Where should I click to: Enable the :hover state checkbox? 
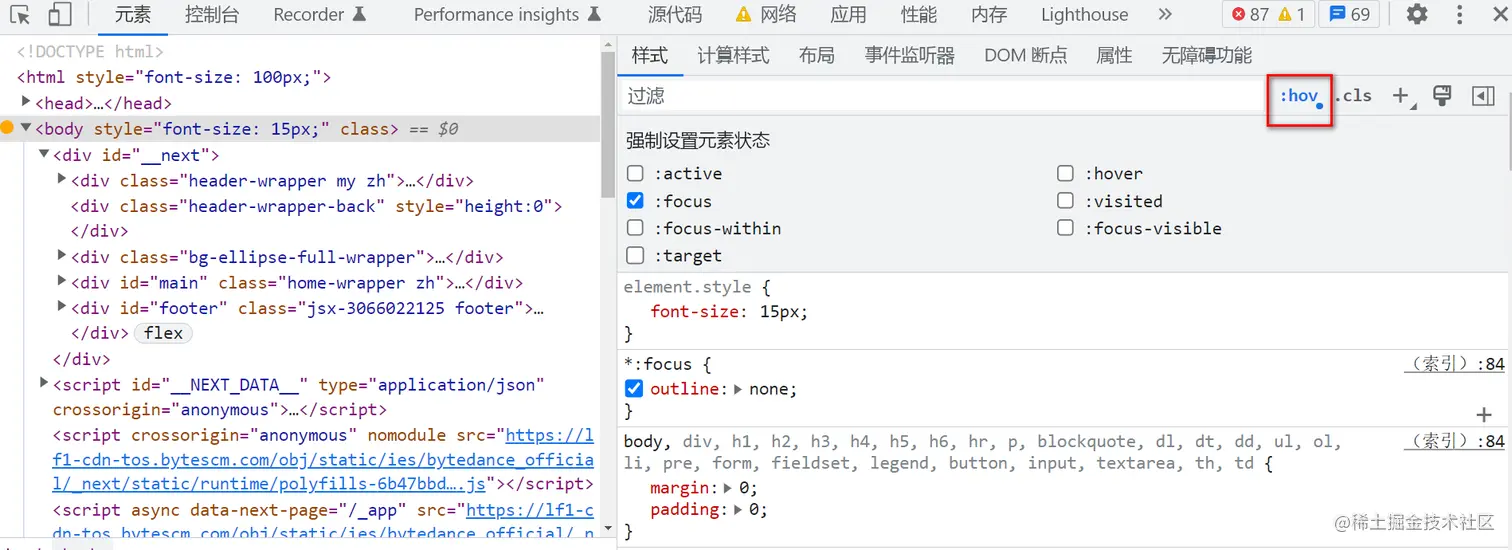(x=1065, y=174)
